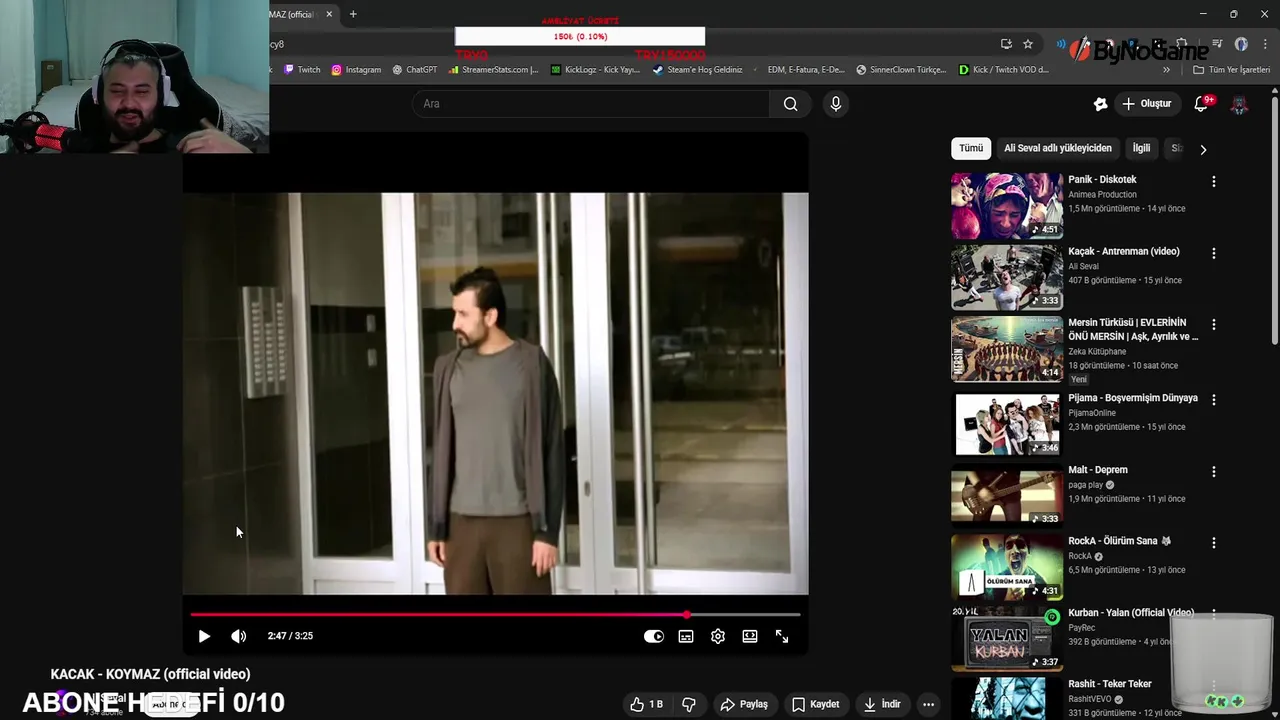Screen dimensions: 1280x720
Task: Like the video (1 B)
Action: point(646,704)
